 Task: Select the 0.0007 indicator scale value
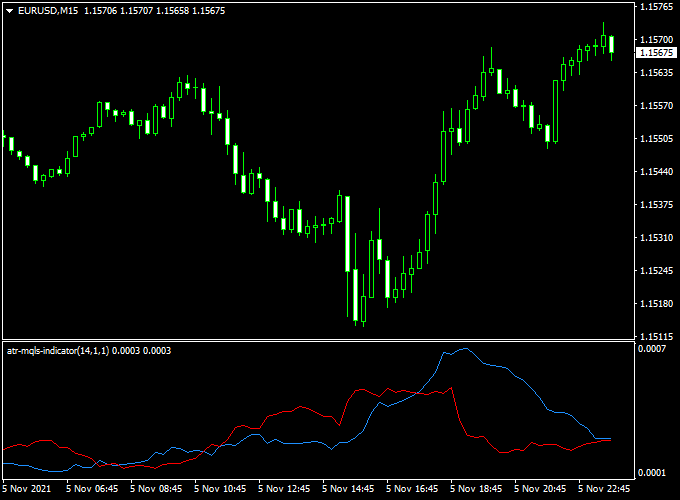(652, 349)
